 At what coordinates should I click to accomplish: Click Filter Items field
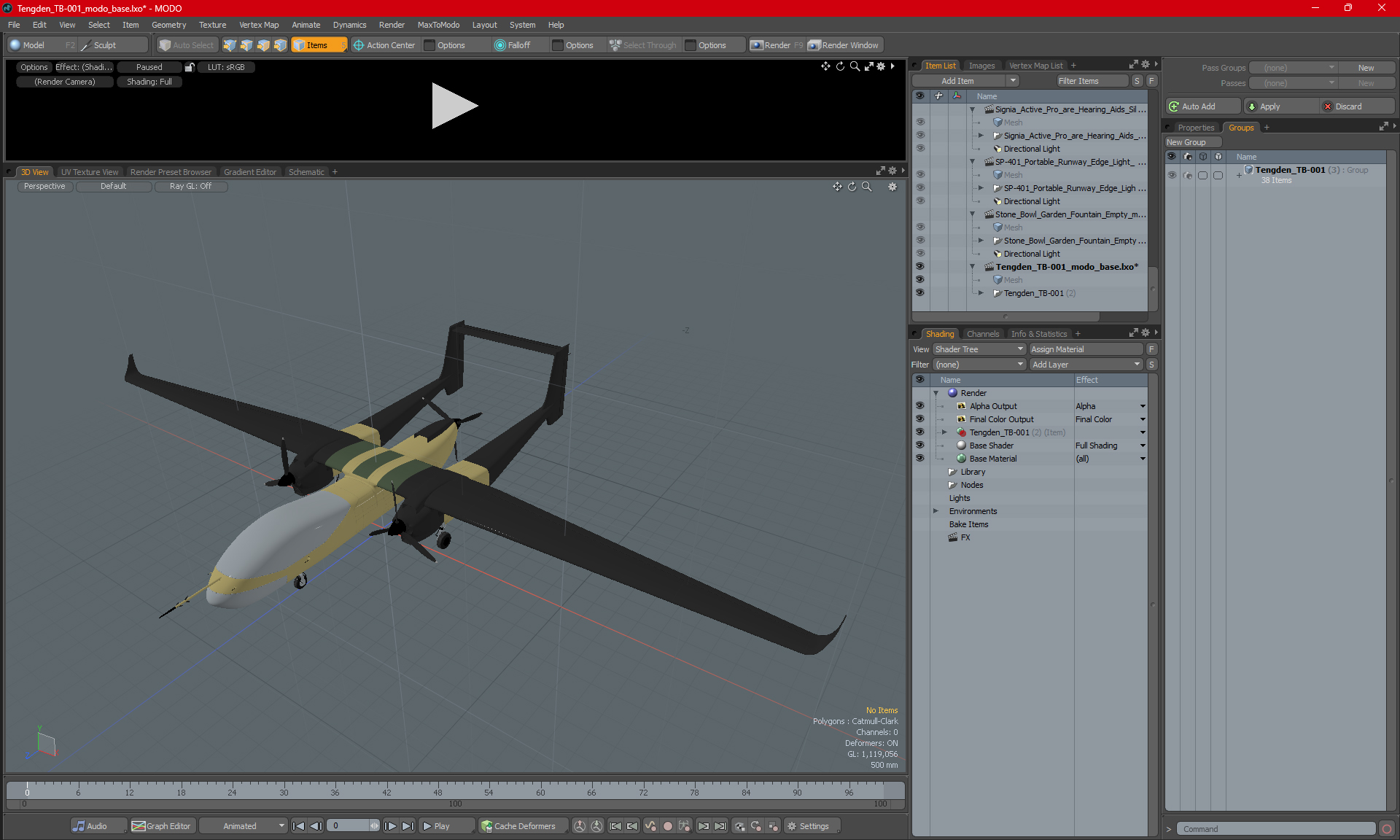pyautogui.click(x=1092, y=81)
